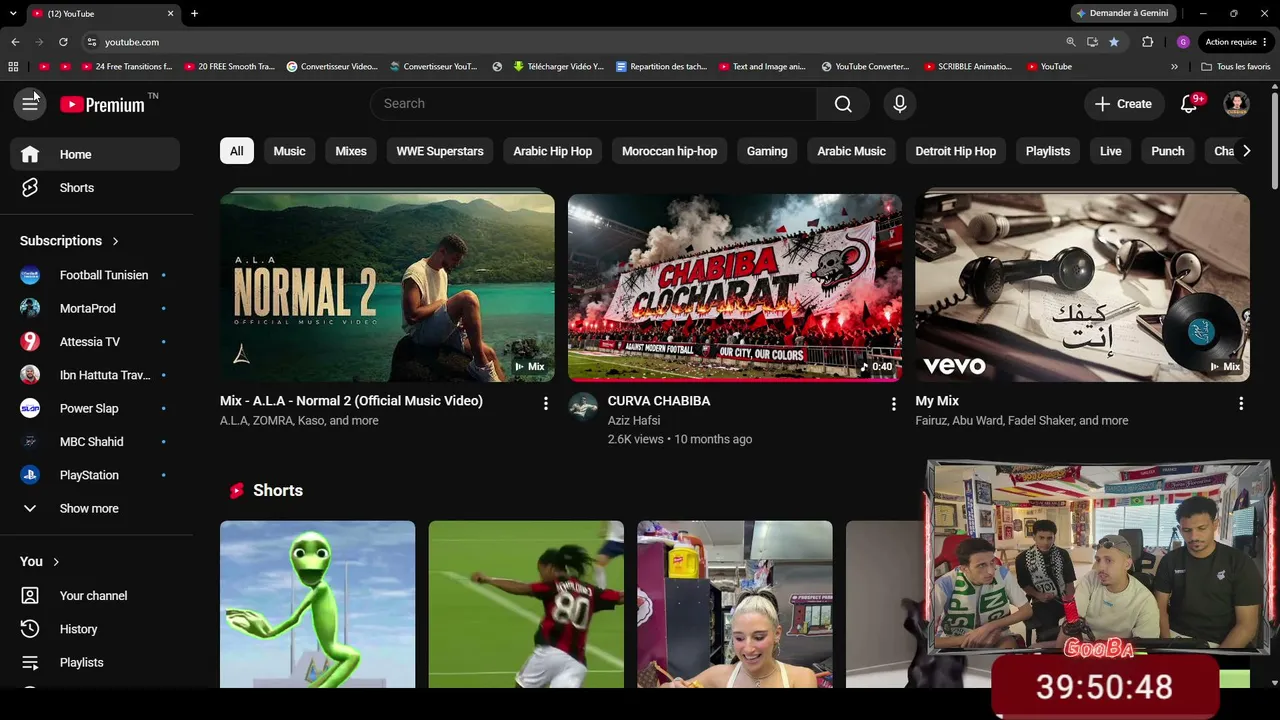Open the Tous les favoris bookmarks folder
Image resolution: width=1280 pixels, height=720 pixels.
[x=1235, y=67]
